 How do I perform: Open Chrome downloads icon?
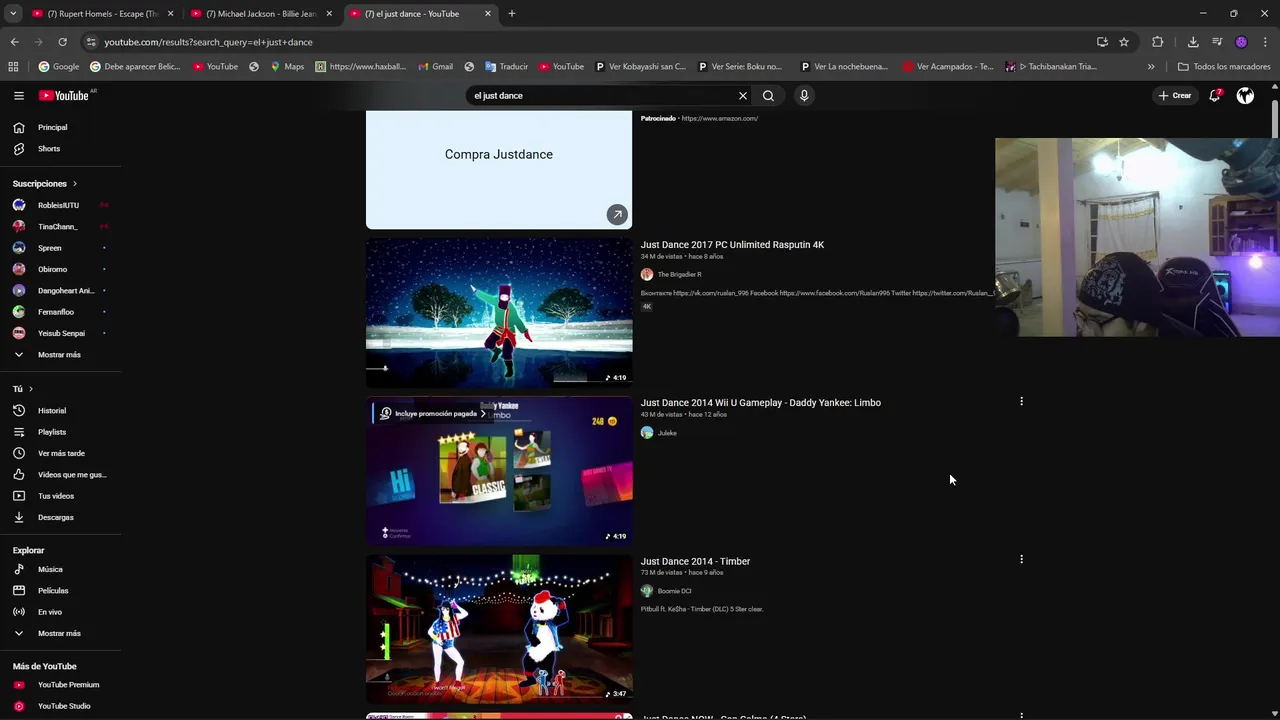[1193, 42]
